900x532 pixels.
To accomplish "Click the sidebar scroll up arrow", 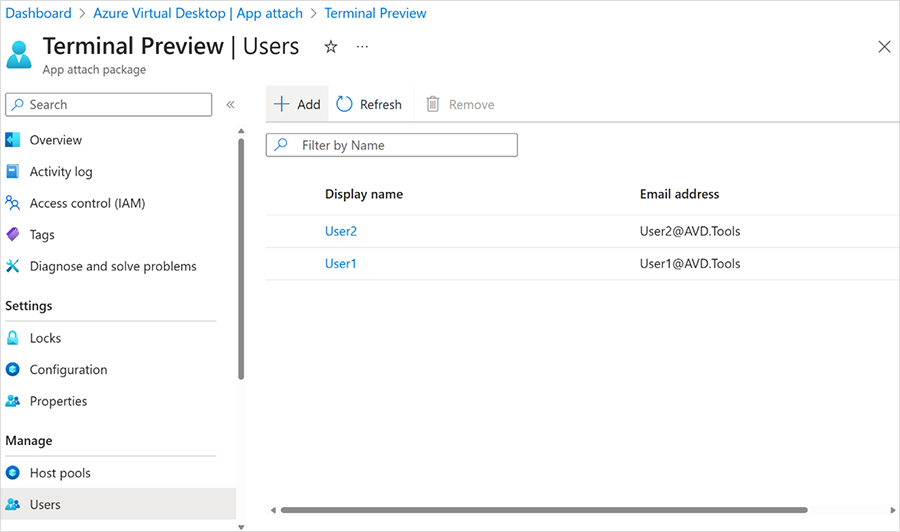I will coord(241,131).
